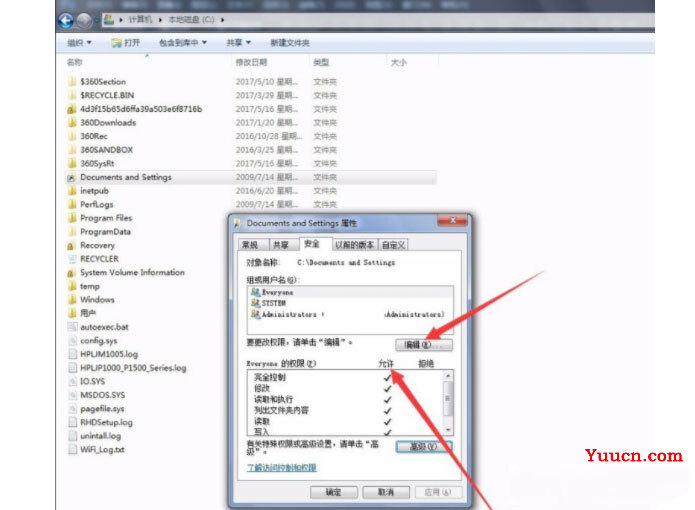Viewport: 695px width, 510px height.
Task: Select the locked 4d3f15b65d6ffa39a503e6f8716b folder icon
Action: pos(72,109)
